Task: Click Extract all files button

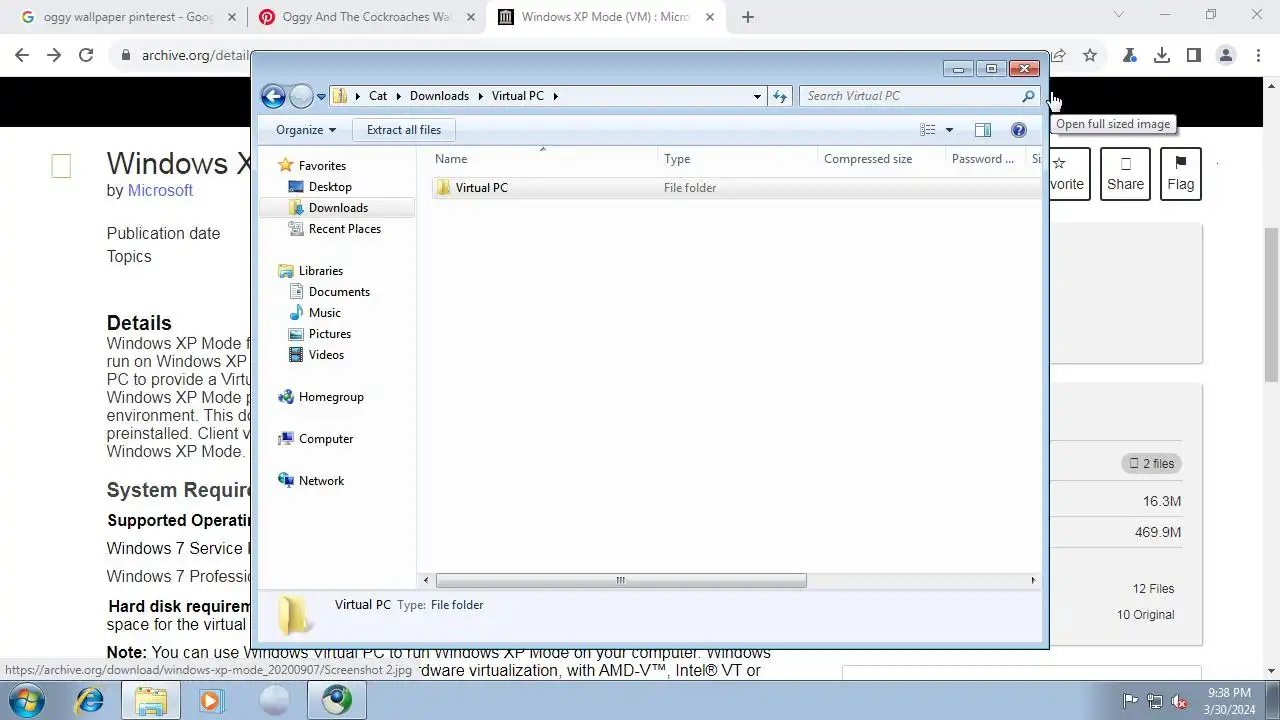Action: coord(404,130)
